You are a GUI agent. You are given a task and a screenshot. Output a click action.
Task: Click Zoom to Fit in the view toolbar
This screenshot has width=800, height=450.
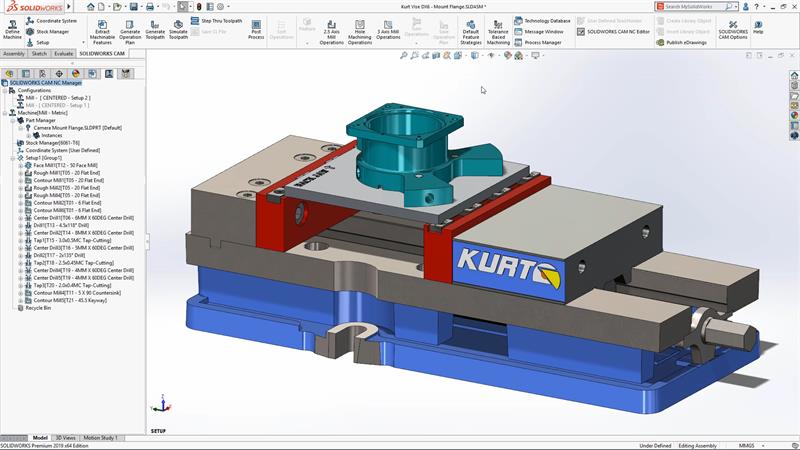tap(403, 55)
